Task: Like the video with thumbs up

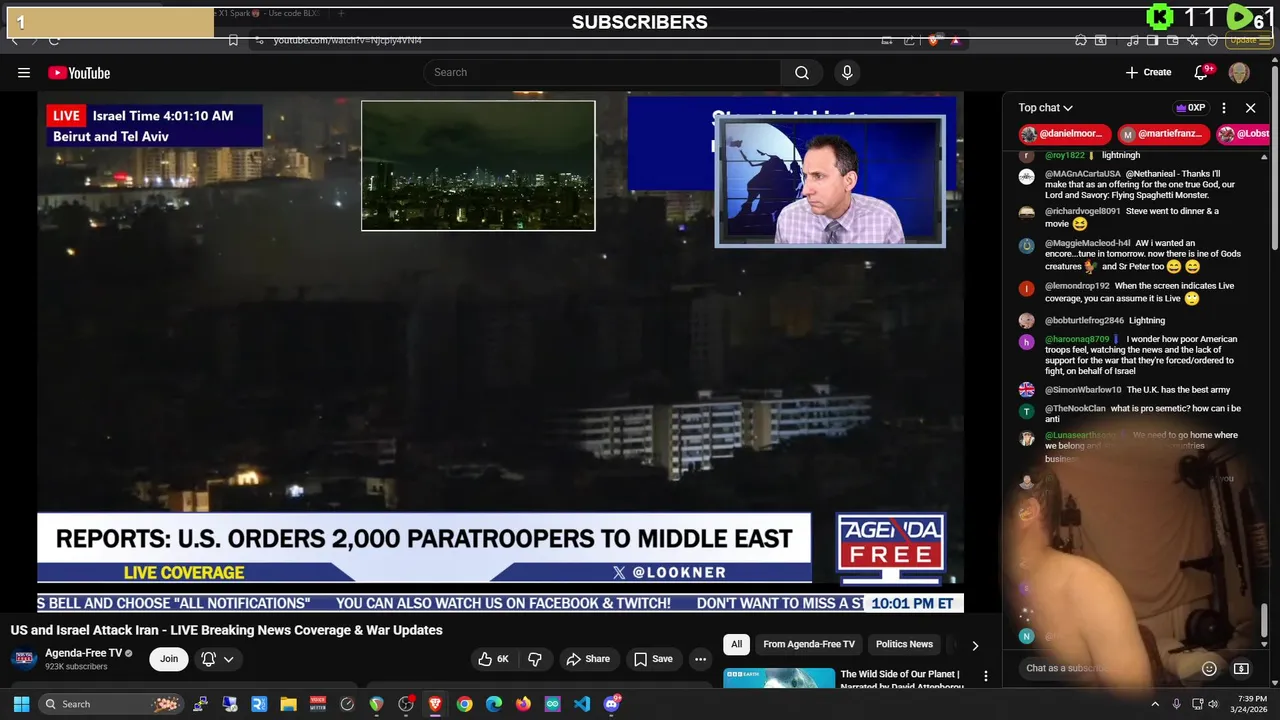Action: (494, 659)
